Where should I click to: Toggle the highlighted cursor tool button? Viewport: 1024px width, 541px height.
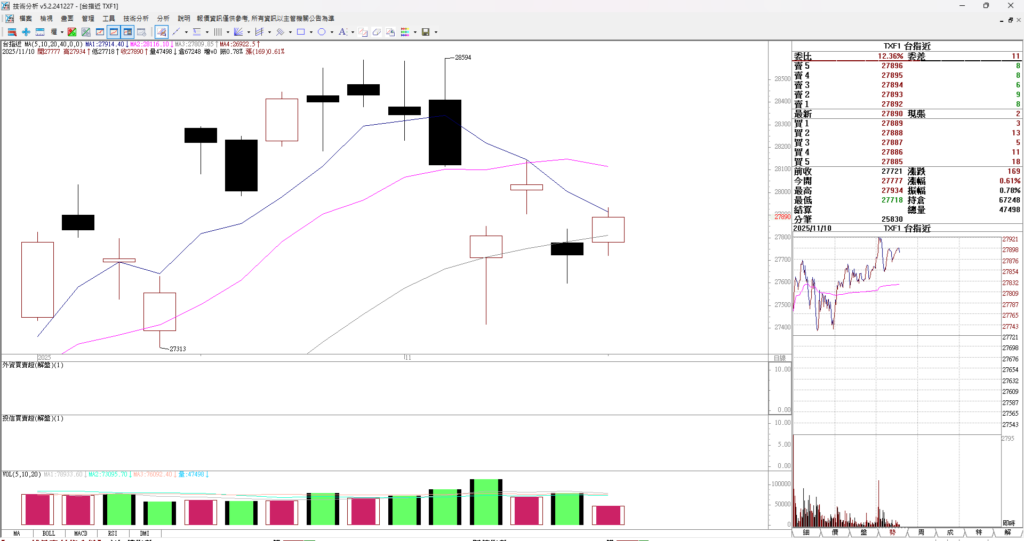[x=161, y=32]
